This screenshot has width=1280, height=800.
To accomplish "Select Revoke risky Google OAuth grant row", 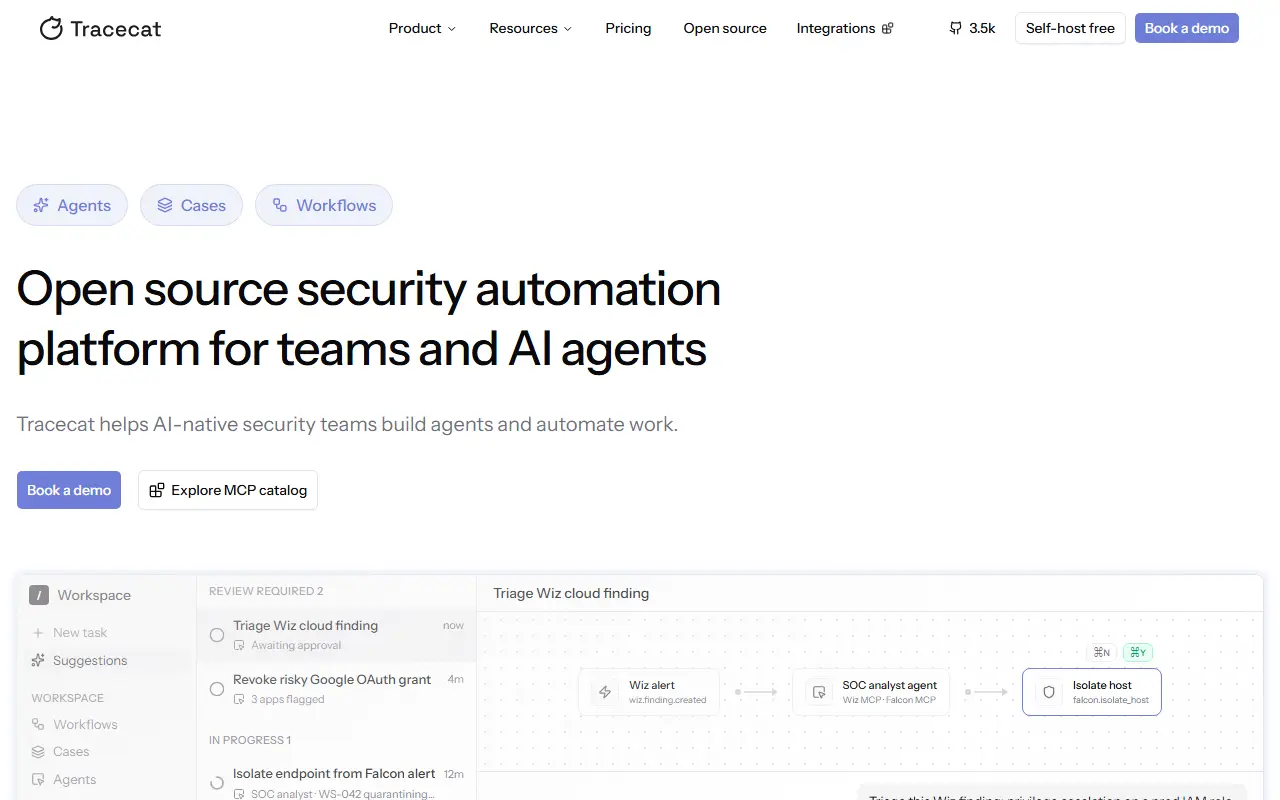I will tap(336, 689).
